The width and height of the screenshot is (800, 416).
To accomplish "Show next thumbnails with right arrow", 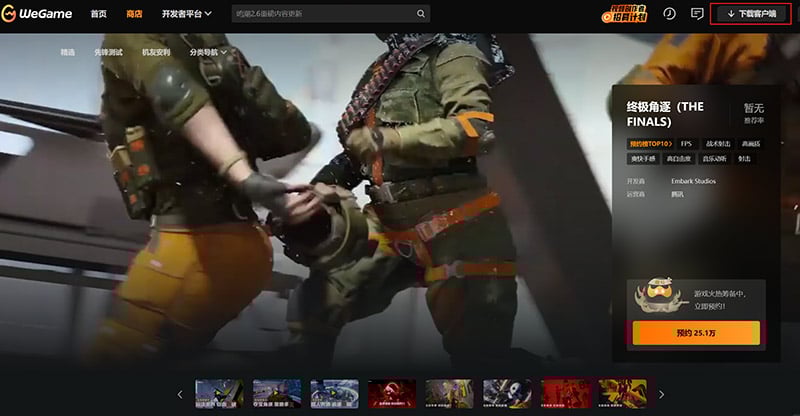I will (x=662, y=395).
